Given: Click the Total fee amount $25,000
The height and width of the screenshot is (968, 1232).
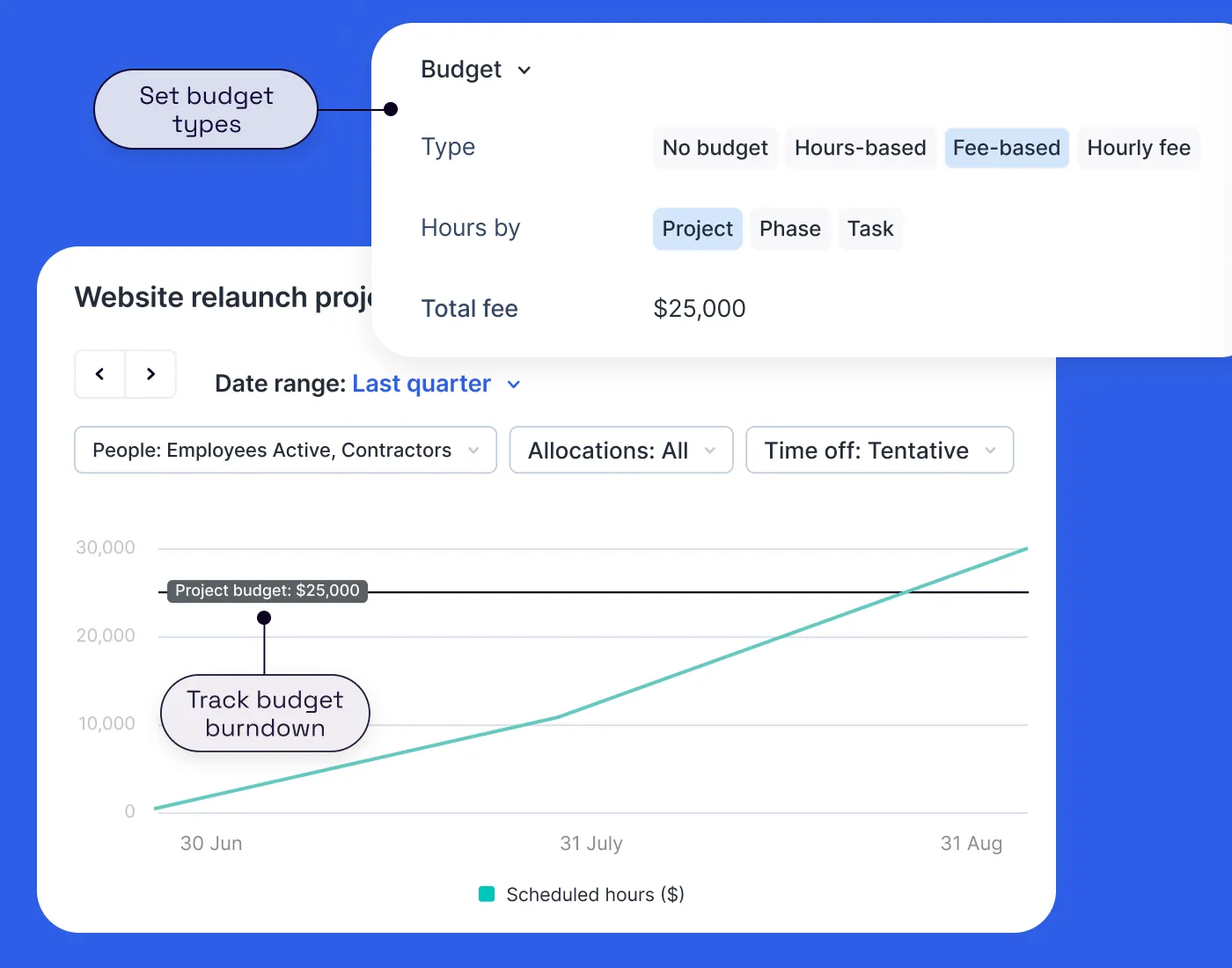Looking at the screenshot, I should click(699, 308).
